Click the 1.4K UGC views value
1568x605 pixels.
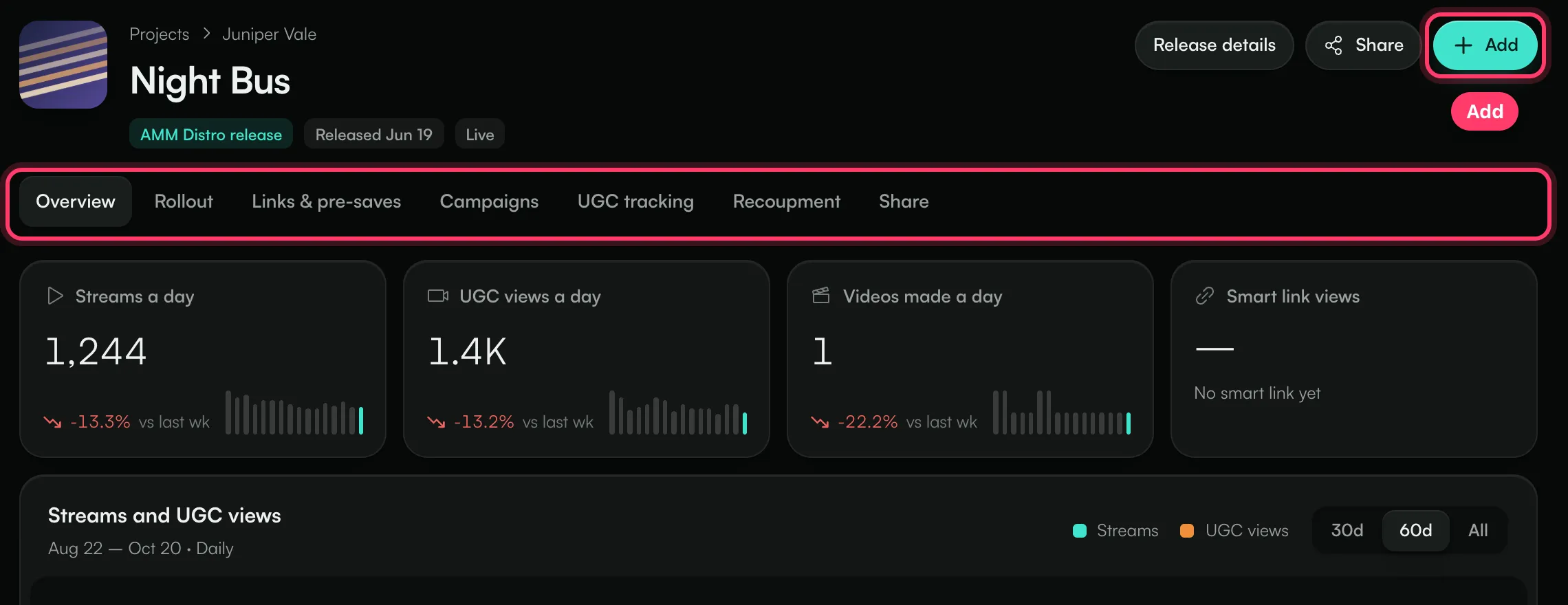(x=468, y=351)
